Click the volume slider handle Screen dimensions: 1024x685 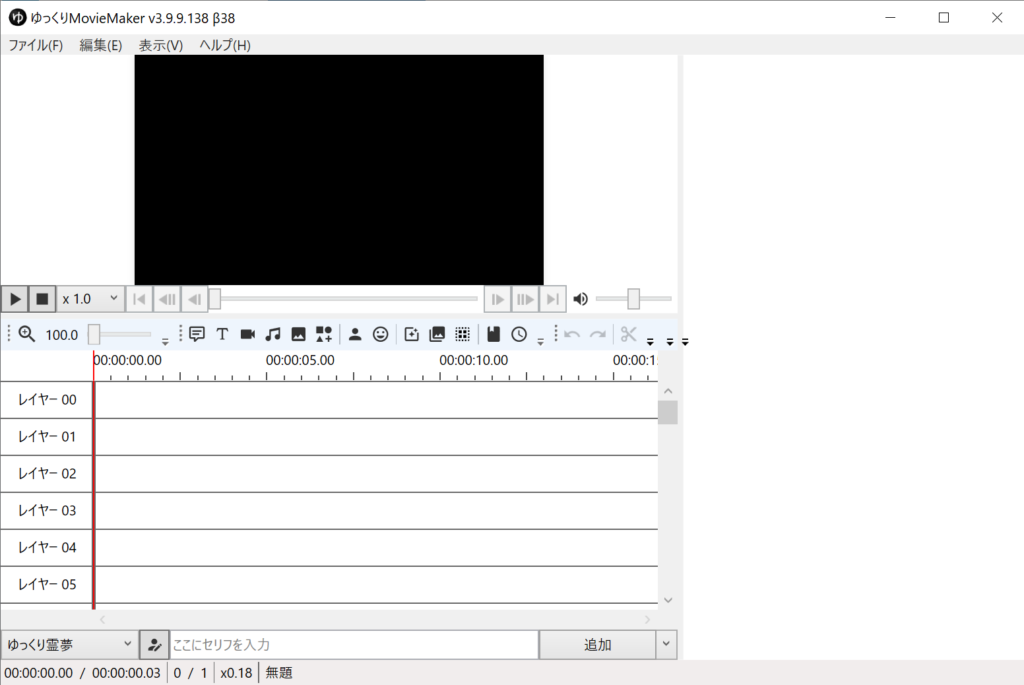[633, 299]
